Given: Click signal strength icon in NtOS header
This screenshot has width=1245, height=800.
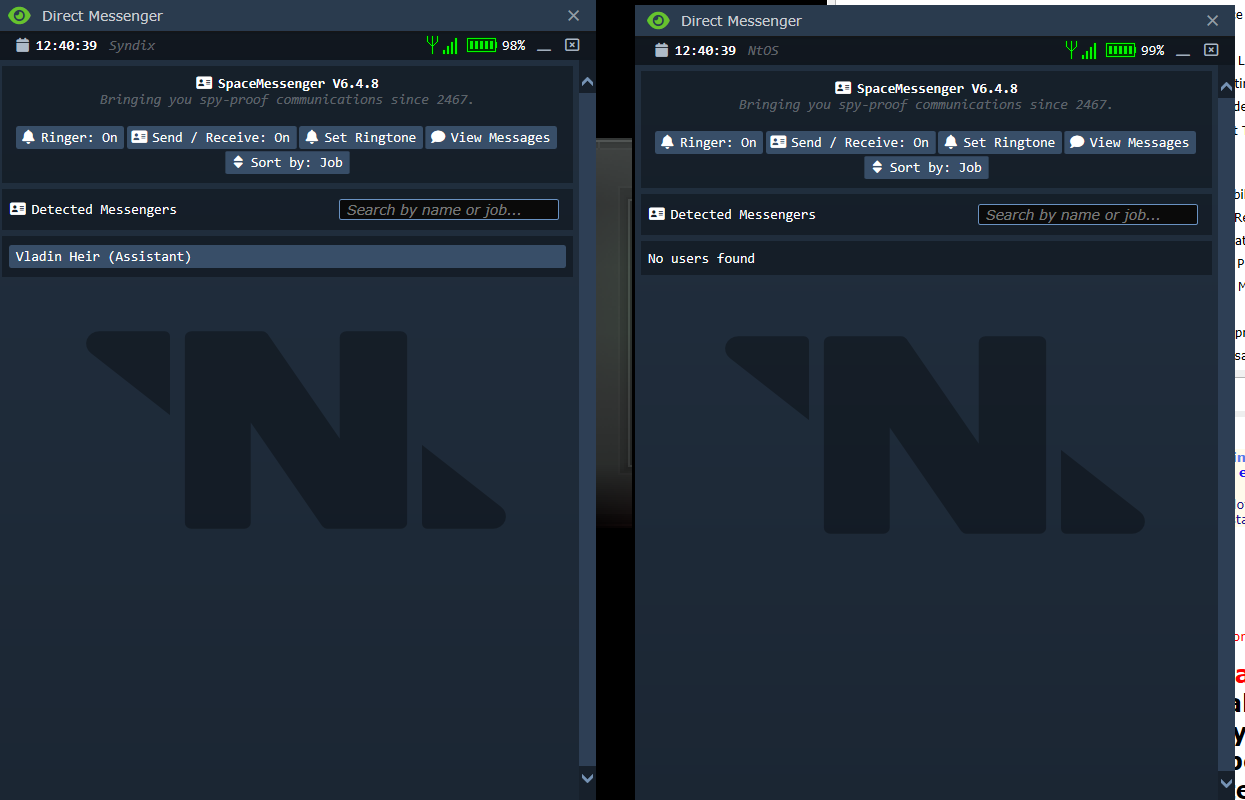Looking at the screenshot, I should click(x=1081, y=50).
